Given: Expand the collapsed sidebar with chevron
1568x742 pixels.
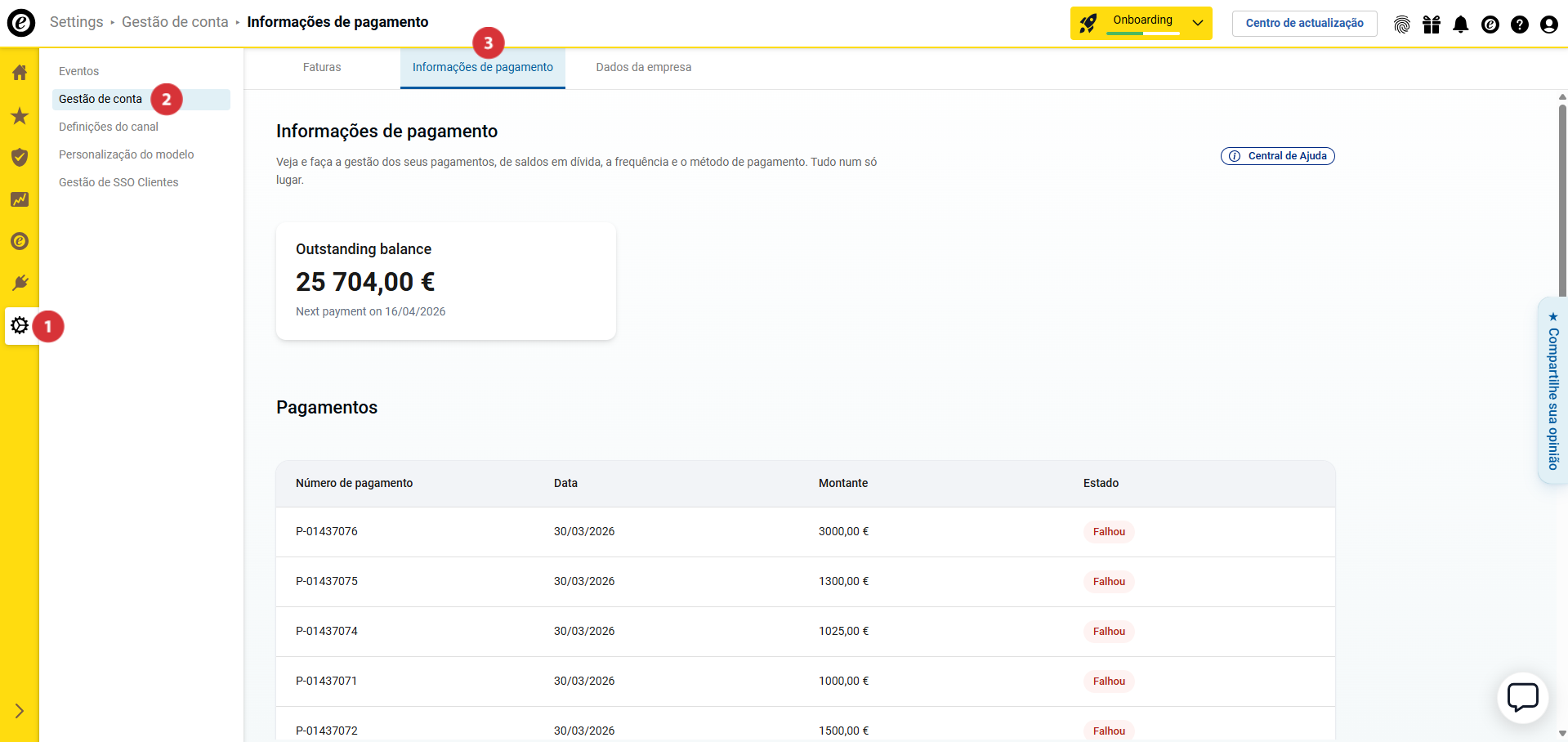Looking at the screenshot, I should (20, 711).
